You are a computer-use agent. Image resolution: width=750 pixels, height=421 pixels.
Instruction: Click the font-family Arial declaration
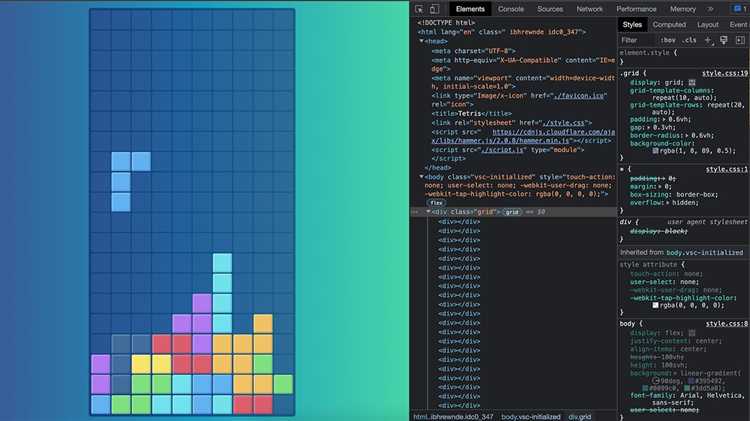pos(687,399)
